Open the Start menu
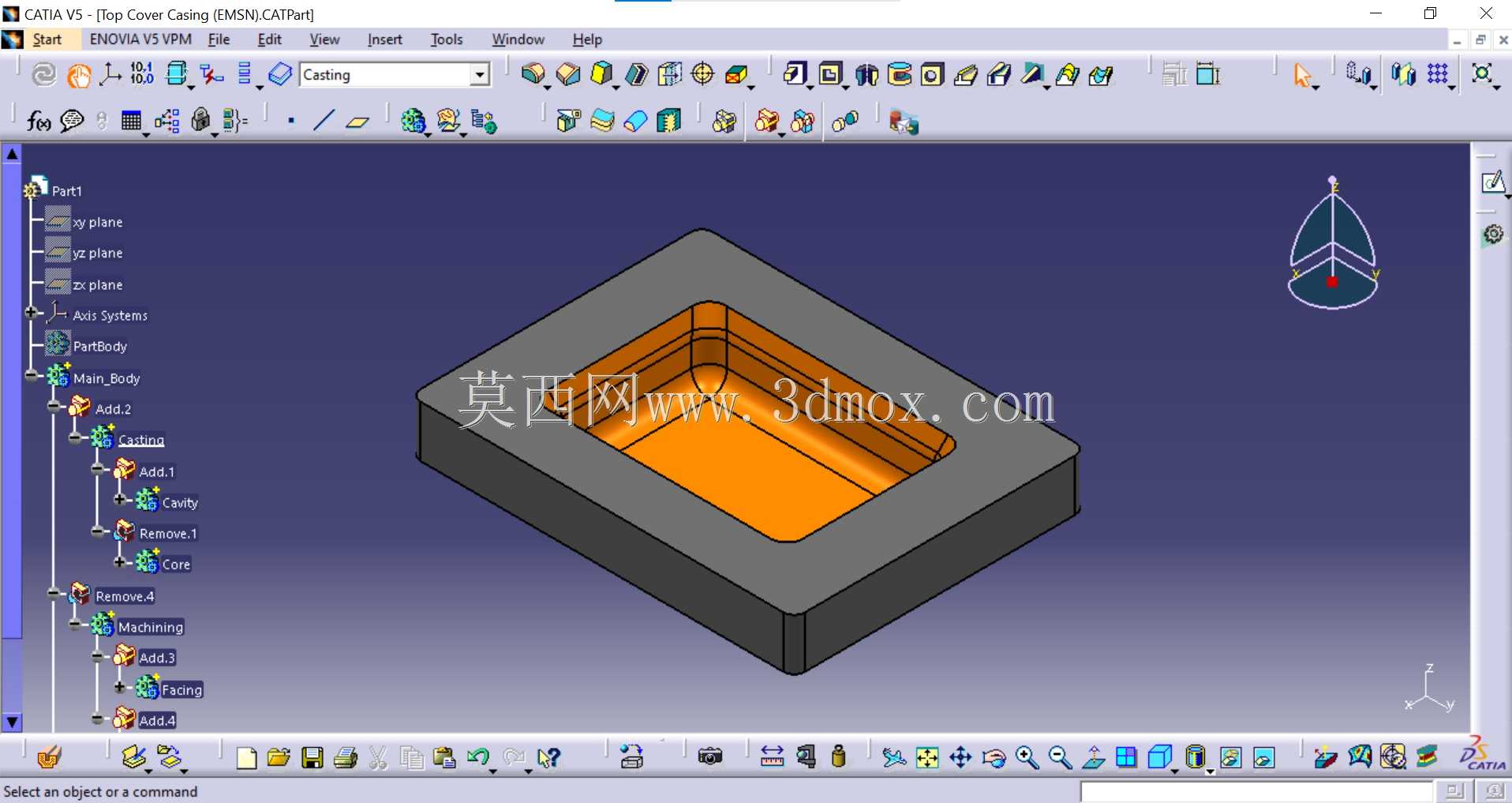This screenshot has width=1512, height=803. pos(47,39)
